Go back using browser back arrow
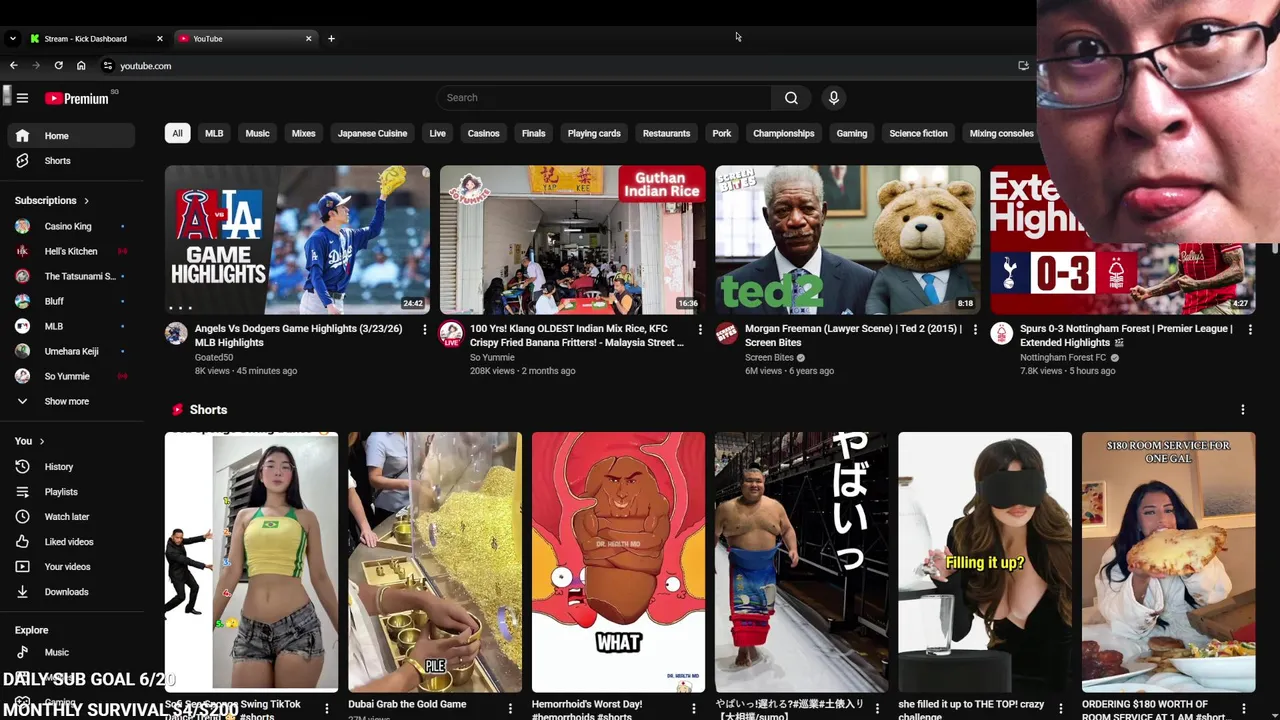This screenshot has height=720, width=1280. coord(13,66)
